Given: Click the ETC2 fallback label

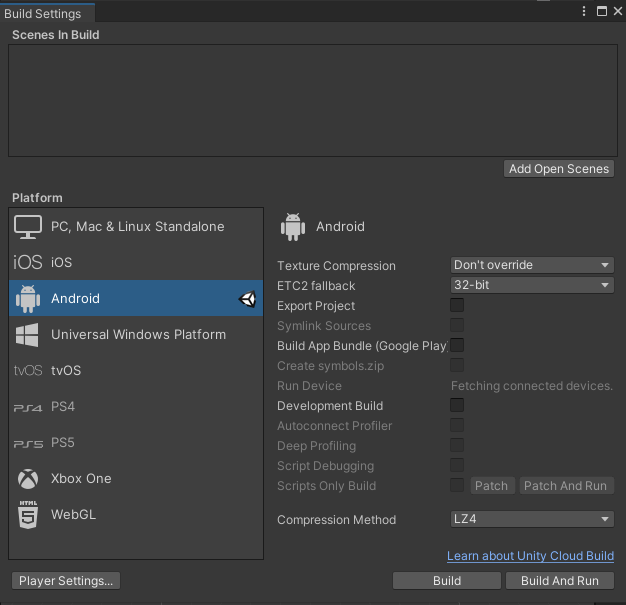Looking at the screenshot, I should point(316,286).
